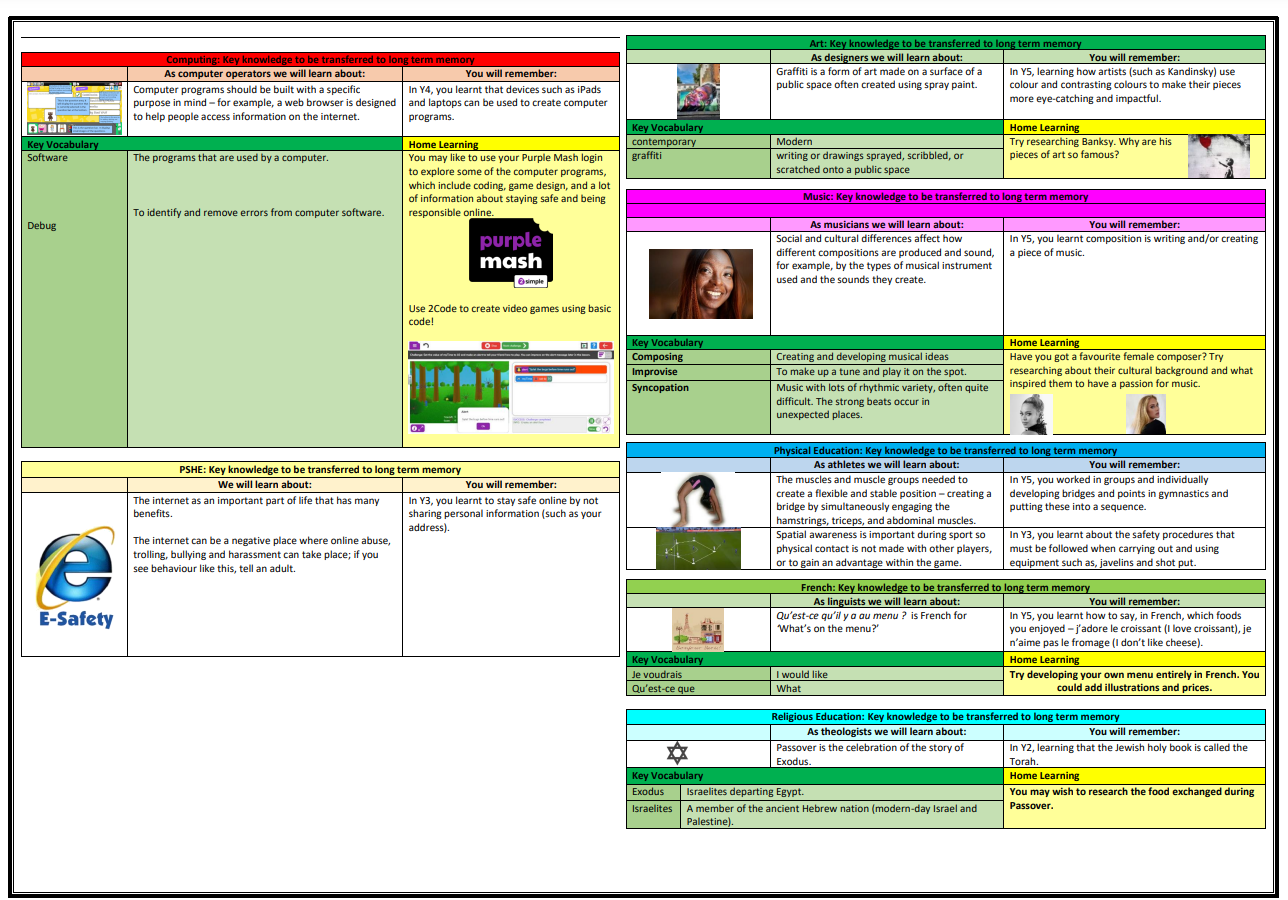The height and width of the screenshot is (900, 1288).
Task: Click the 'Syncopation' vocabulary term
Action: point(660,388)
